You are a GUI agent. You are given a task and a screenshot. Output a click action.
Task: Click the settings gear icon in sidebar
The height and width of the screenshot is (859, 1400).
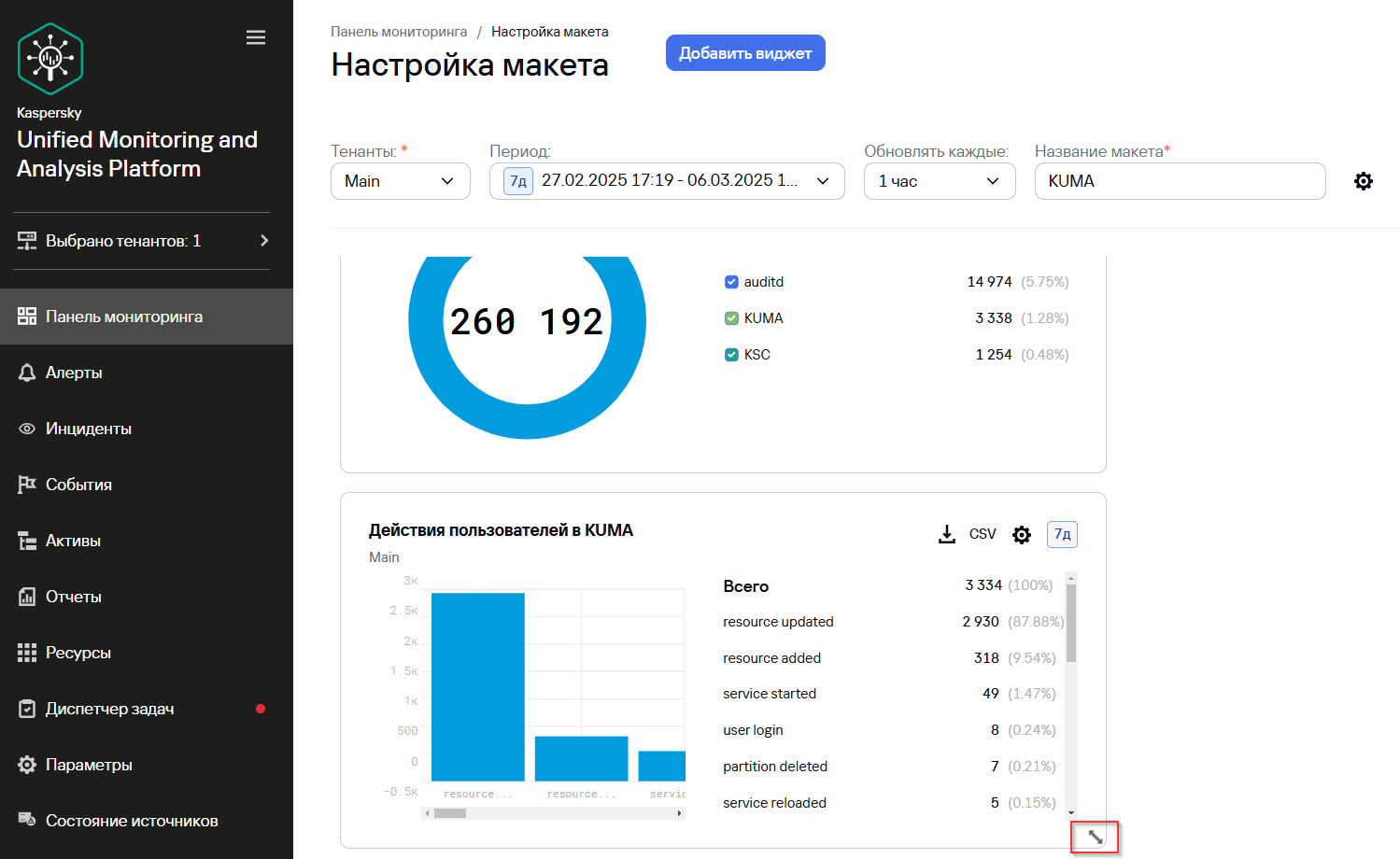point(27,765)
